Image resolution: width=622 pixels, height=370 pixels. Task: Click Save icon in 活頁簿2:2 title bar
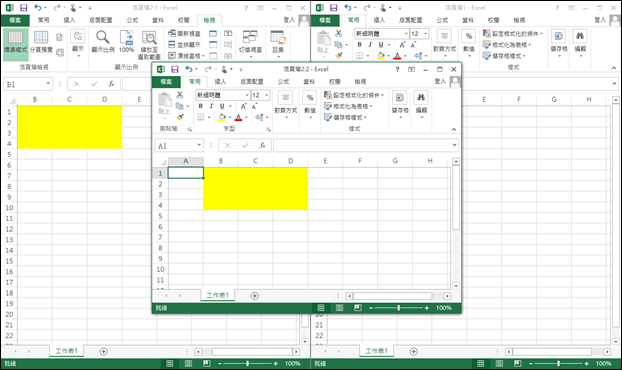(x=175, y=69)
